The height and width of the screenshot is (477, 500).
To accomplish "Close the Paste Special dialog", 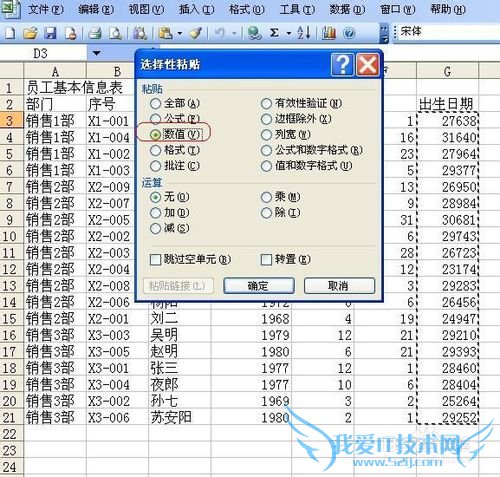I will point(367,64).
